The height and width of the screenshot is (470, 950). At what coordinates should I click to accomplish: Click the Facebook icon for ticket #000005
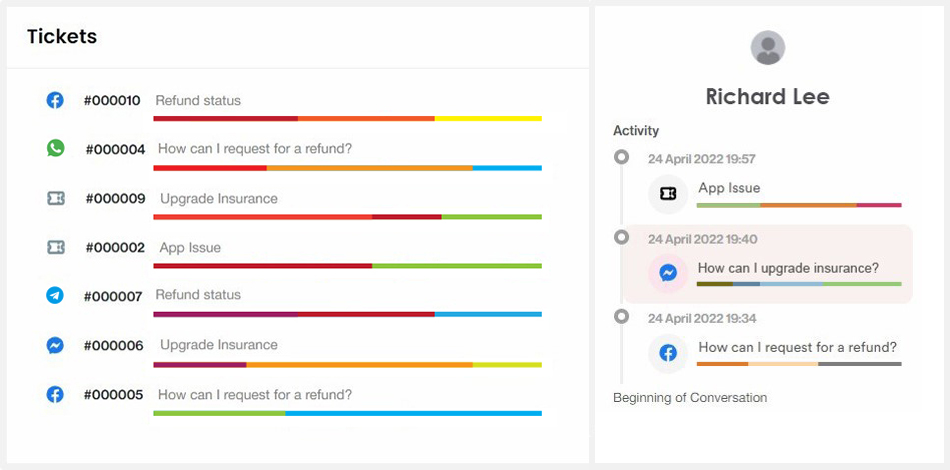pyautogui.click(x=55, y=395)
